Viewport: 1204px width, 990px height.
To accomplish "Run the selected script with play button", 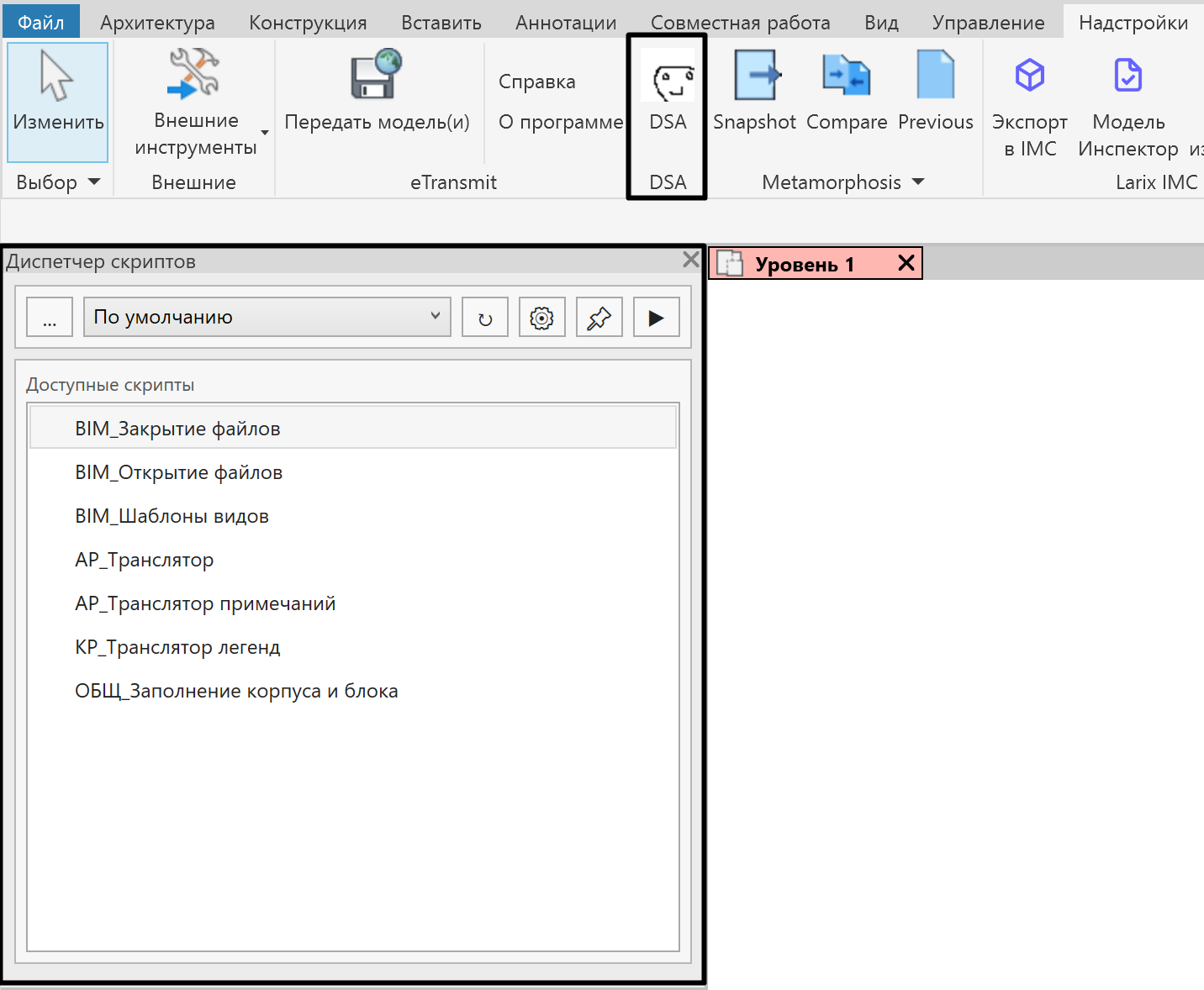I will click(x=657, y=318).
